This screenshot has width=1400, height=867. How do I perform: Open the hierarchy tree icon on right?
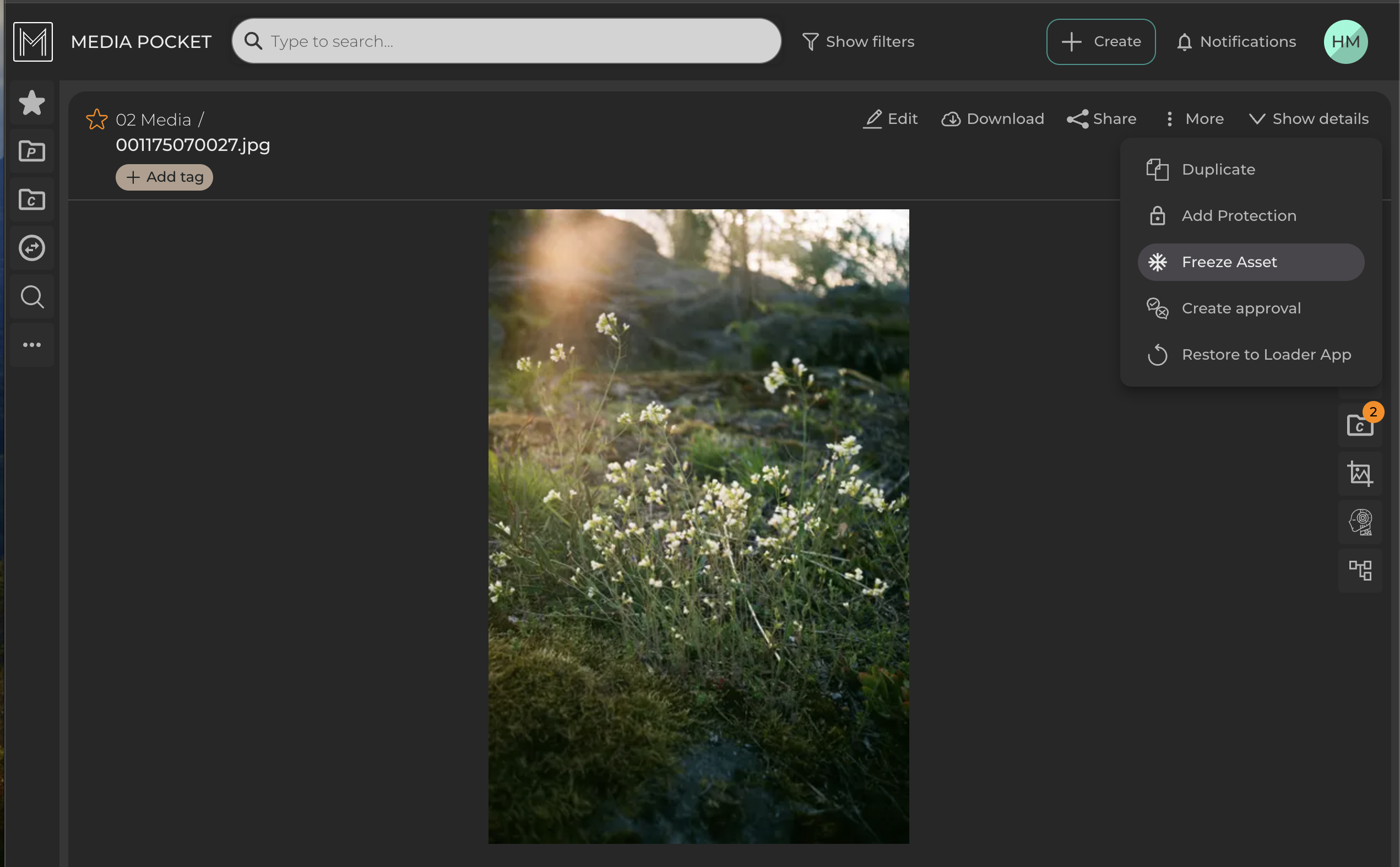coord(1360,571)
